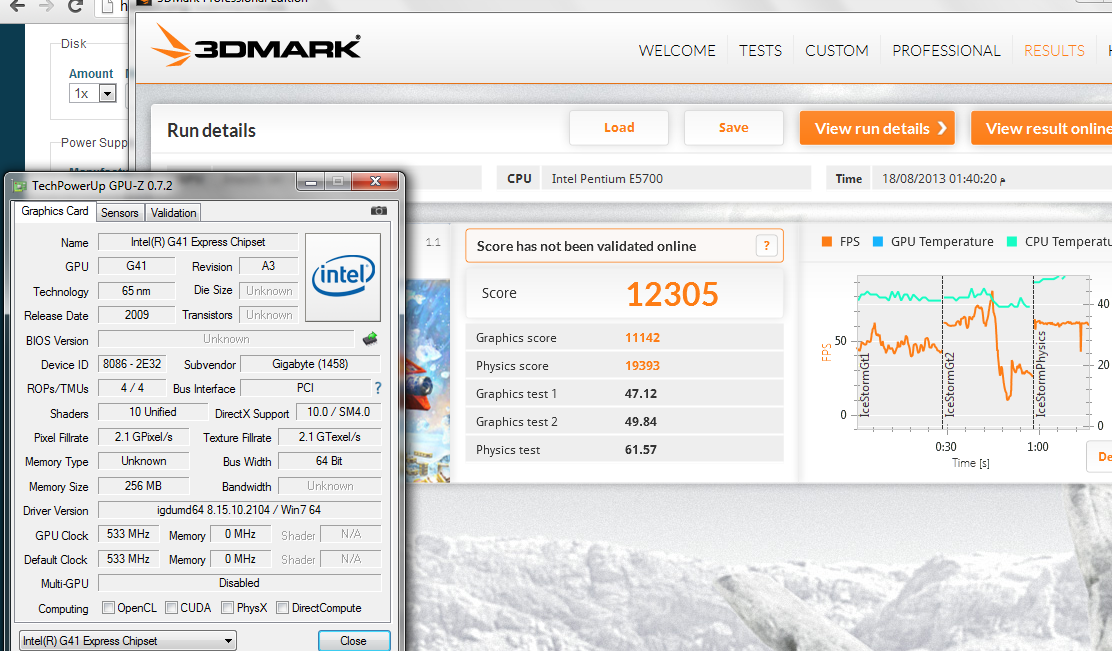Screen dimensions: 1112x651
Task: Click the BIOS save chip icon in GPU-Z
Action: [369, 339]
